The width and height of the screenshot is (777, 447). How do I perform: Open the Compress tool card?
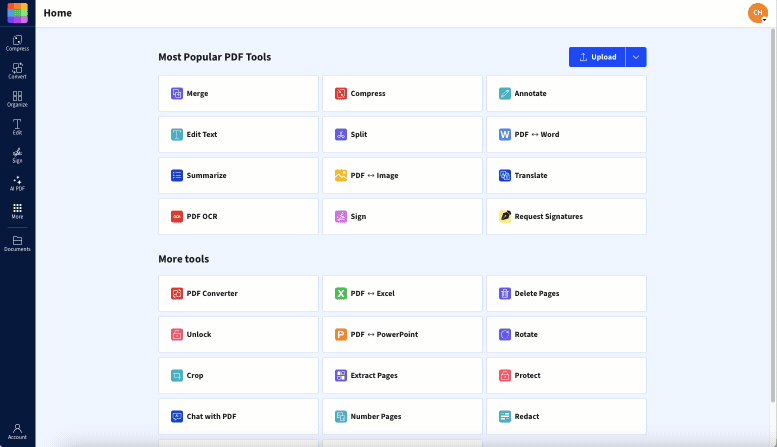(x=402, y=94)
